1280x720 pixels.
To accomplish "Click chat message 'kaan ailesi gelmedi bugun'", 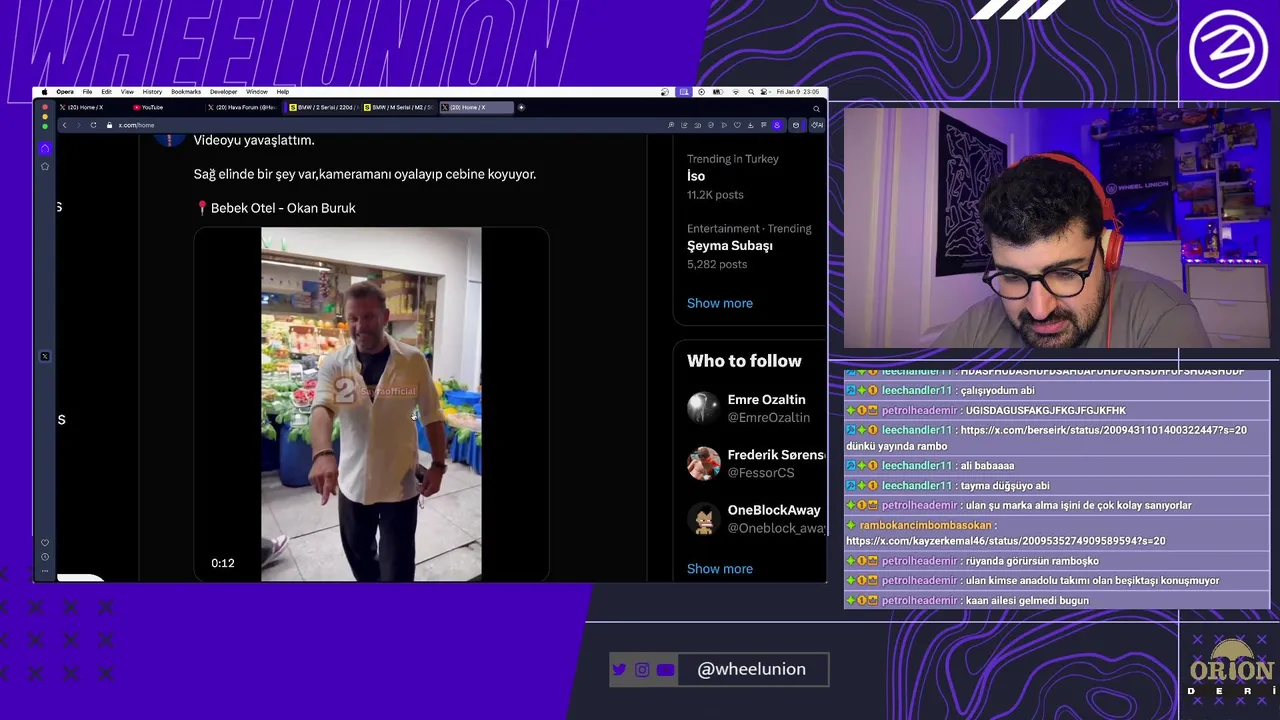I will 1027,601.
